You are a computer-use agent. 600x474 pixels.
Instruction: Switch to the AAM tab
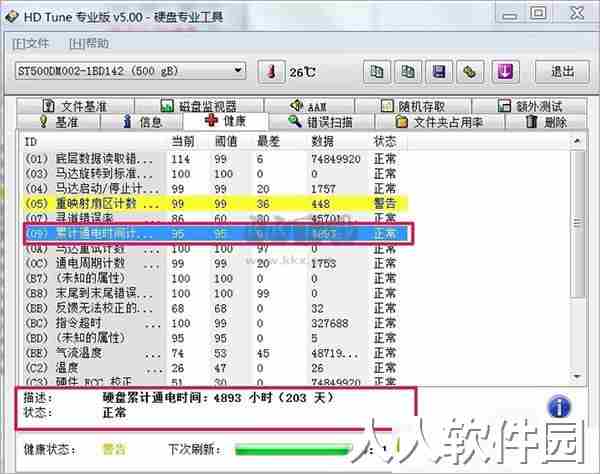coord(309,106)
